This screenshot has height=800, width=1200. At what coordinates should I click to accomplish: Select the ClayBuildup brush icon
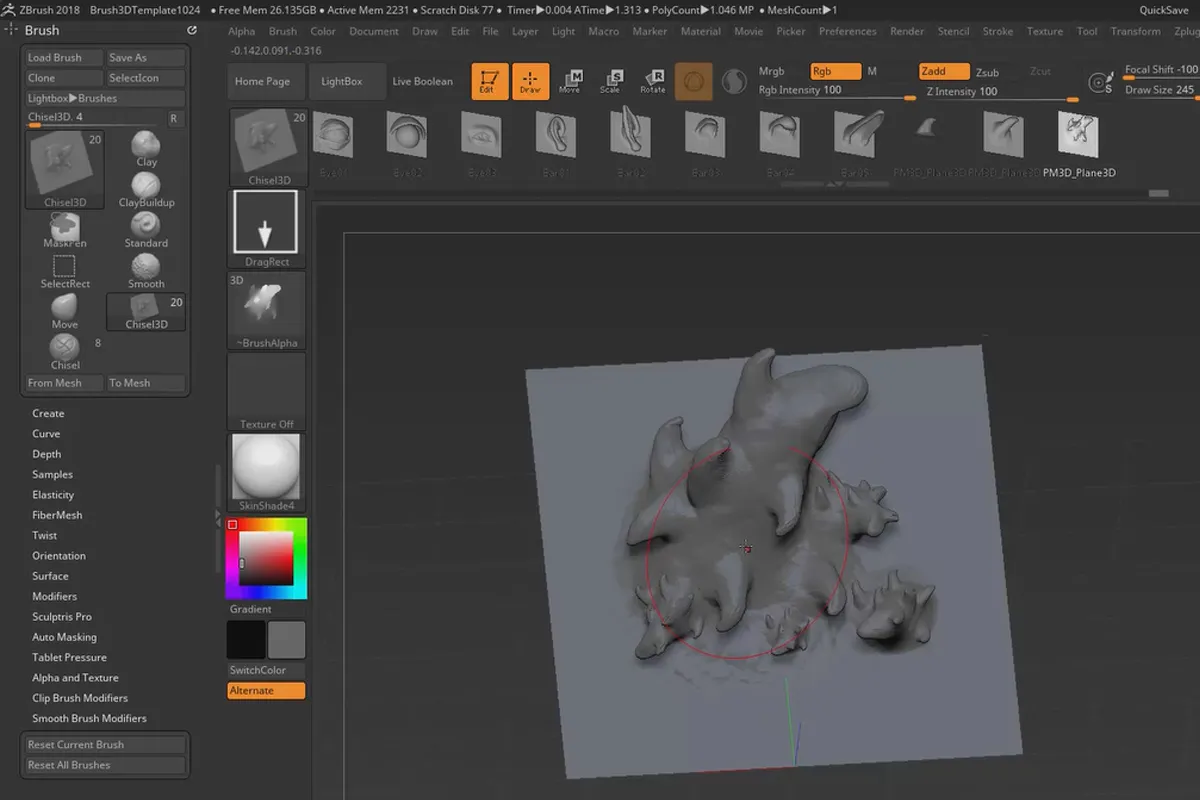click(146, 186)
